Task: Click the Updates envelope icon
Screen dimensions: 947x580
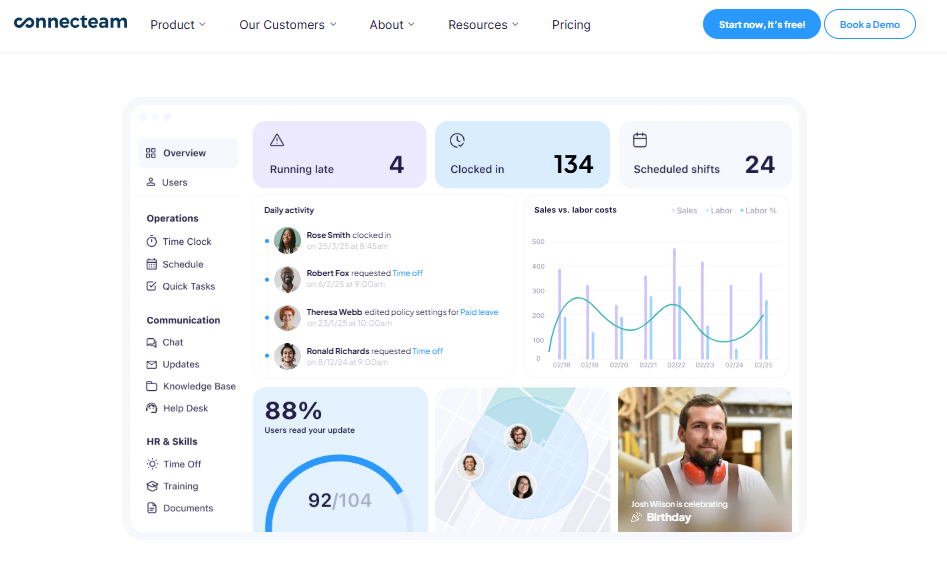Action: 152,364
